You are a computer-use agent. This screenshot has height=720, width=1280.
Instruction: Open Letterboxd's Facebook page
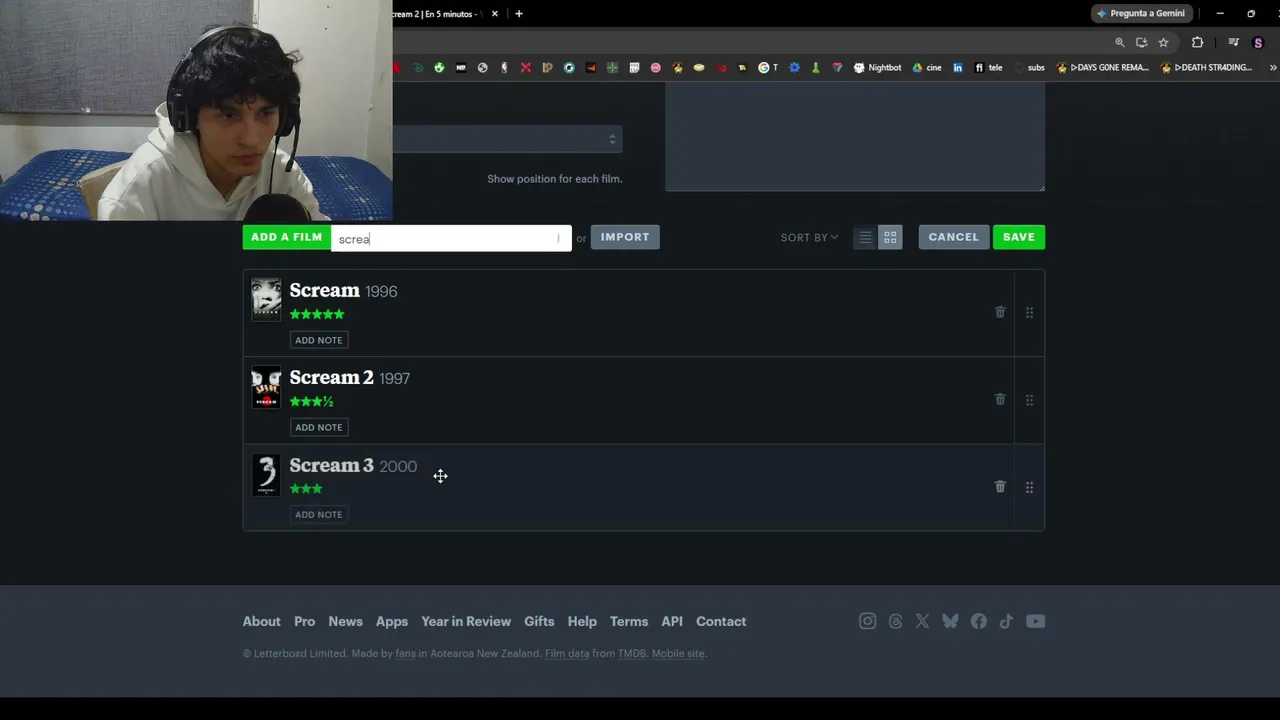[x=978, y=621]
